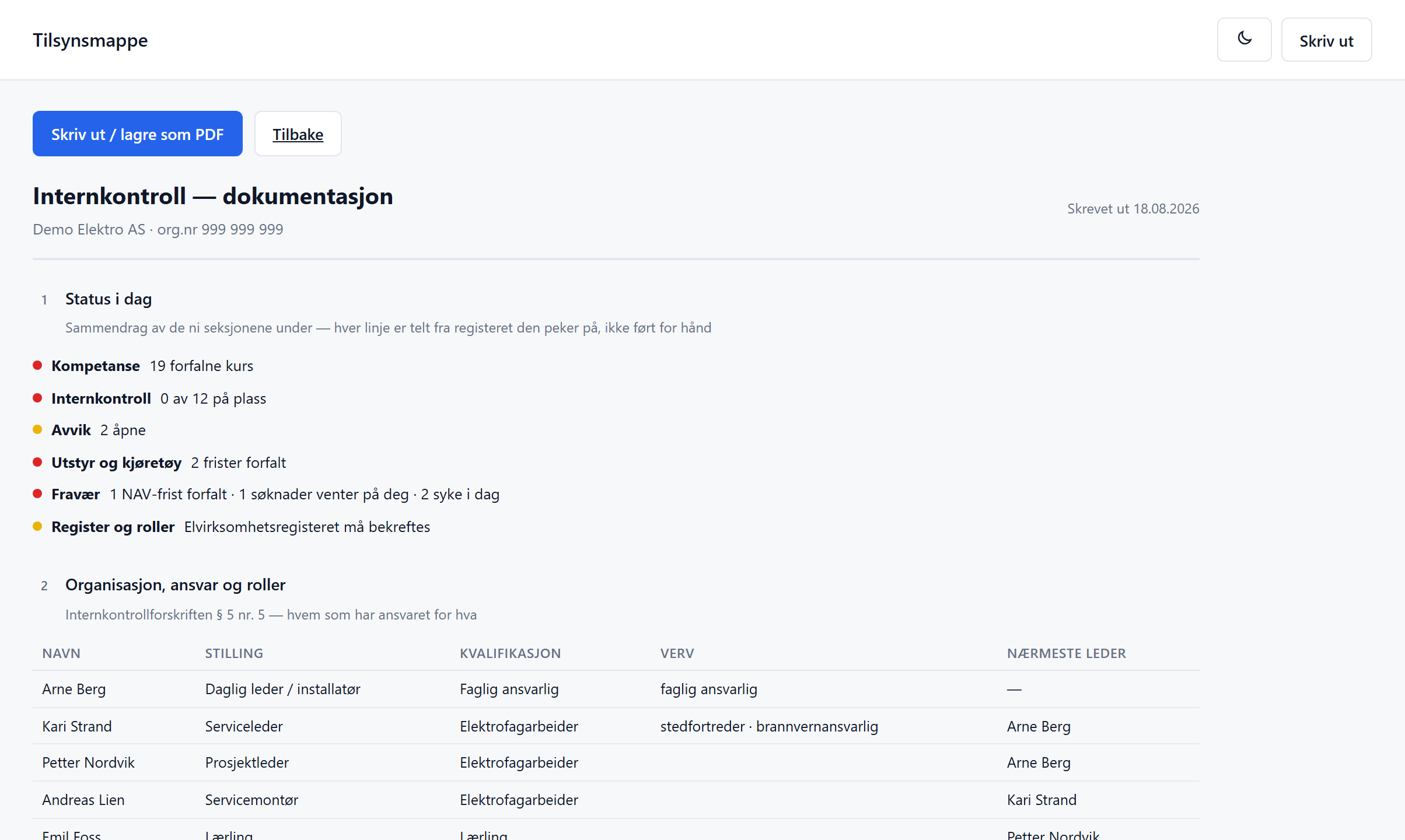Toggle dark mode with the moon icon

coord(1244,40)
